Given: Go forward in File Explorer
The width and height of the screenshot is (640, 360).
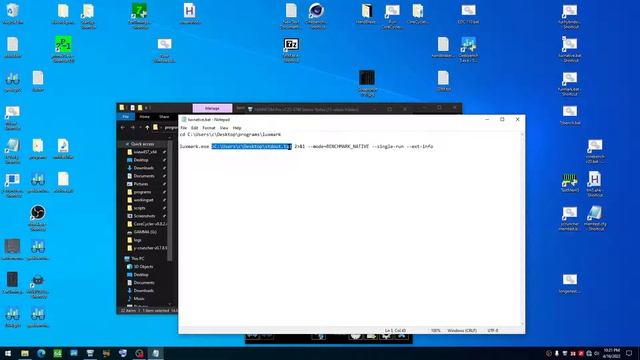Looking at the screenshot, I should tap(132, 128).
